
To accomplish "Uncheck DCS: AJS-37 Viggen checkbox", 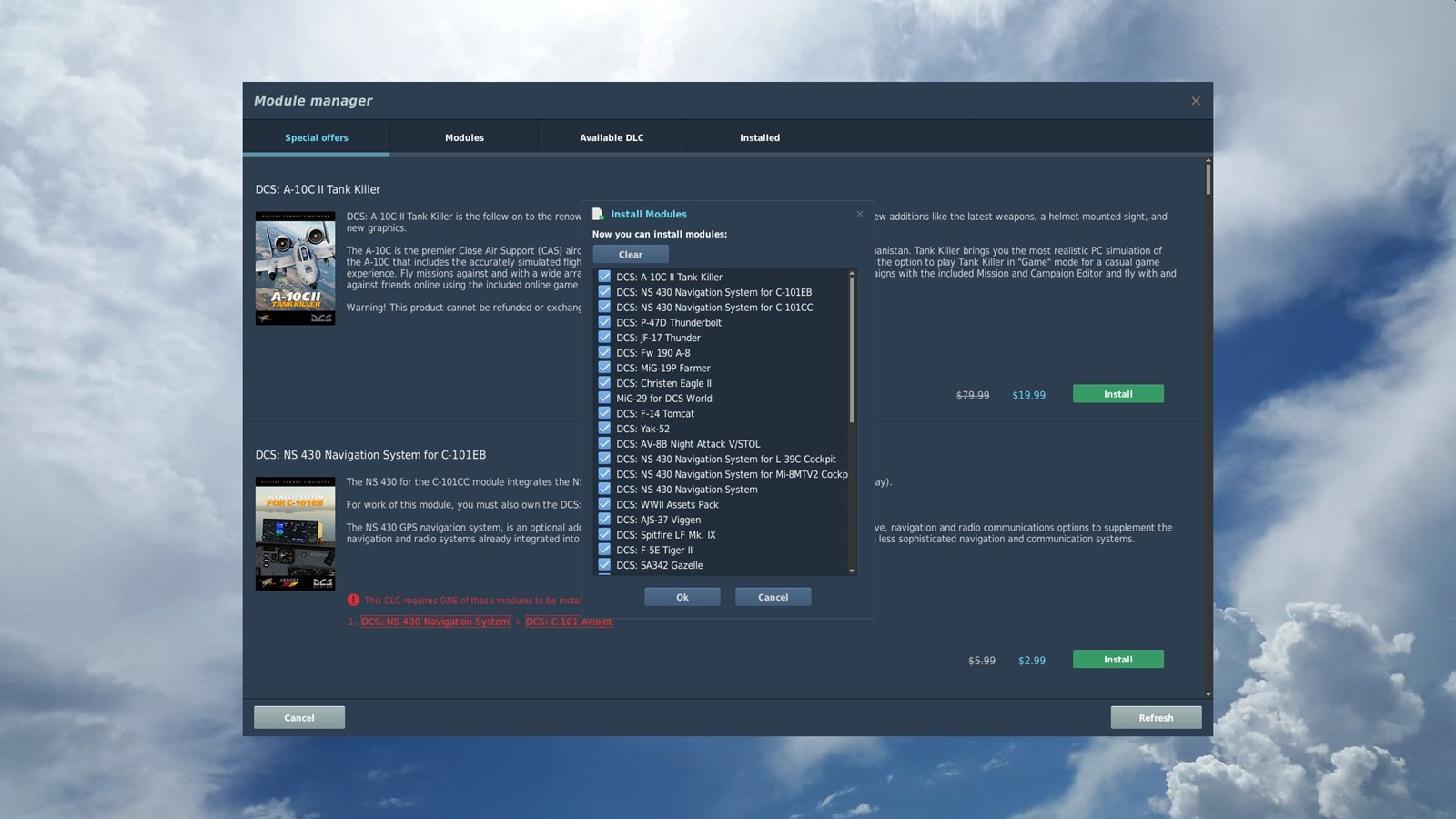I will coord(604,520).
